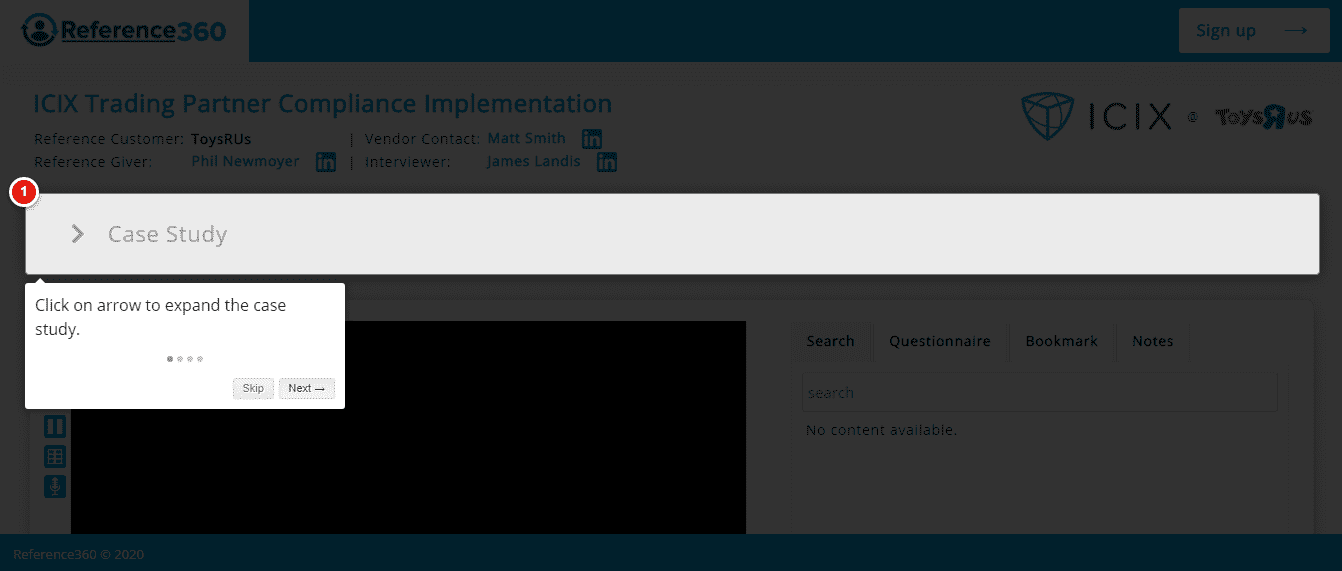Click the ICIX Trading Partner Compliance title
Image resolution: width=1342 pixels, height=571 pixels.
pyautogui.click(x=323, y=104)
